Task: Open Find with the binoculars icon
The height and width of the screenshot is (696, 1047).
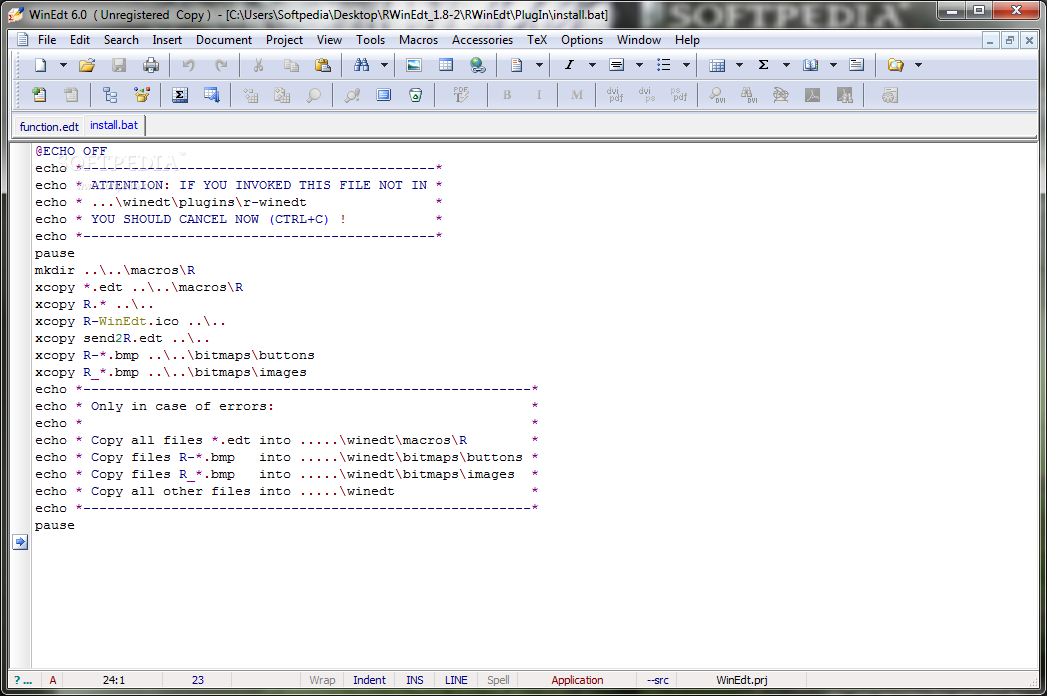Action: tap(361, 65)
